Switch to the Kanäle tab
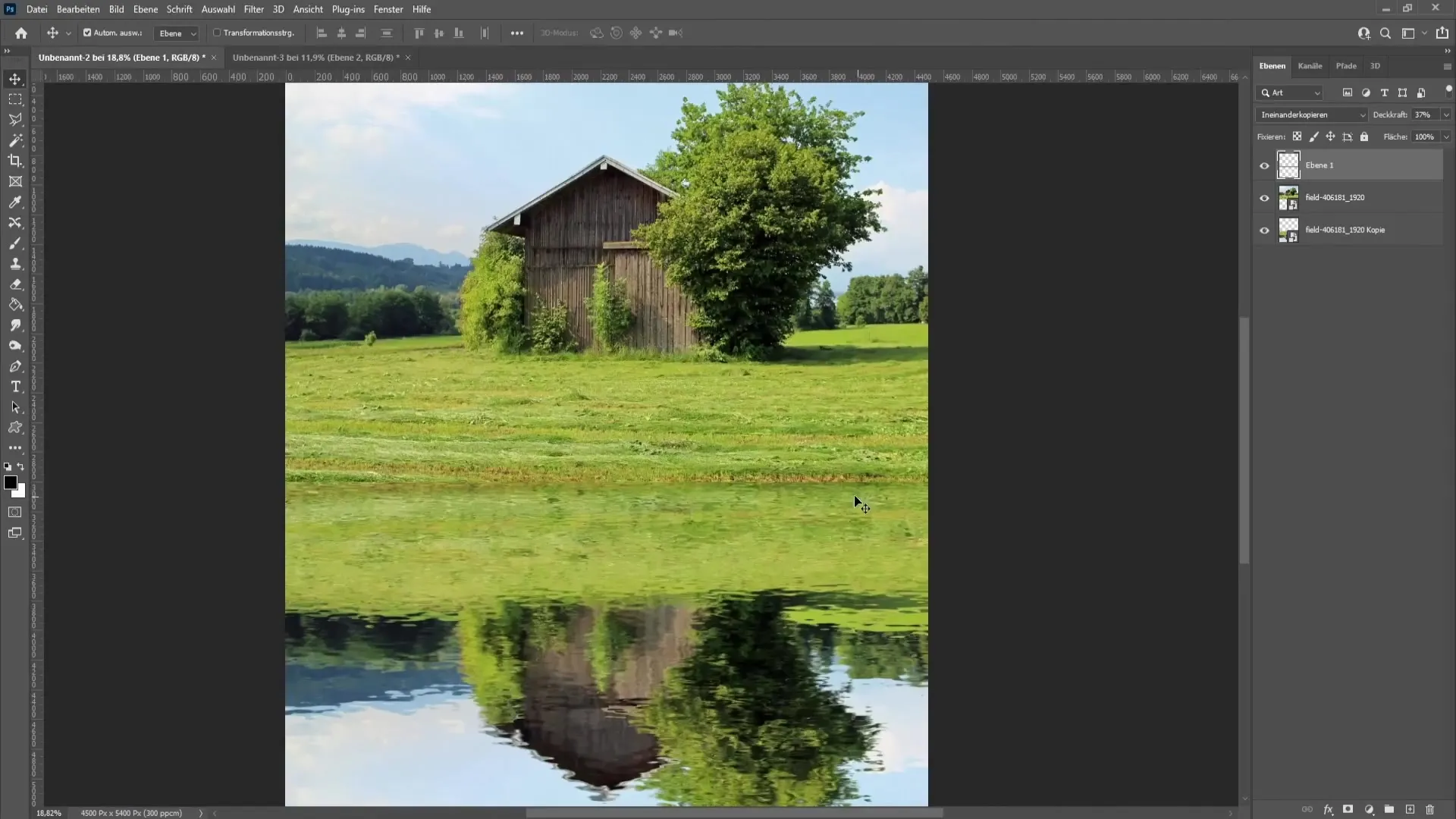This screenshot has height=819, width=1456. tap(1312, 65)
